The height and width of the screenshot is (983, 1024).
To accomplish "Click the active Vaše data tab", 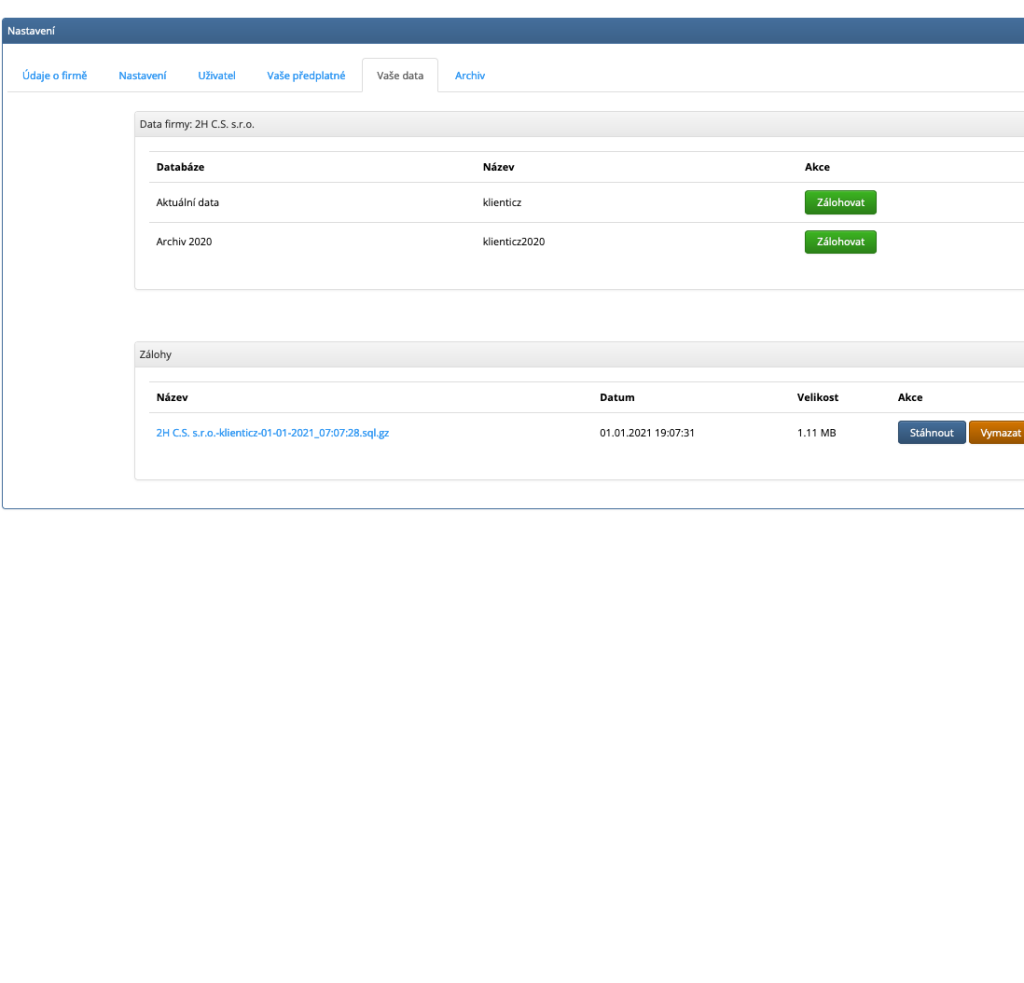I will click(x=400, y=76).
